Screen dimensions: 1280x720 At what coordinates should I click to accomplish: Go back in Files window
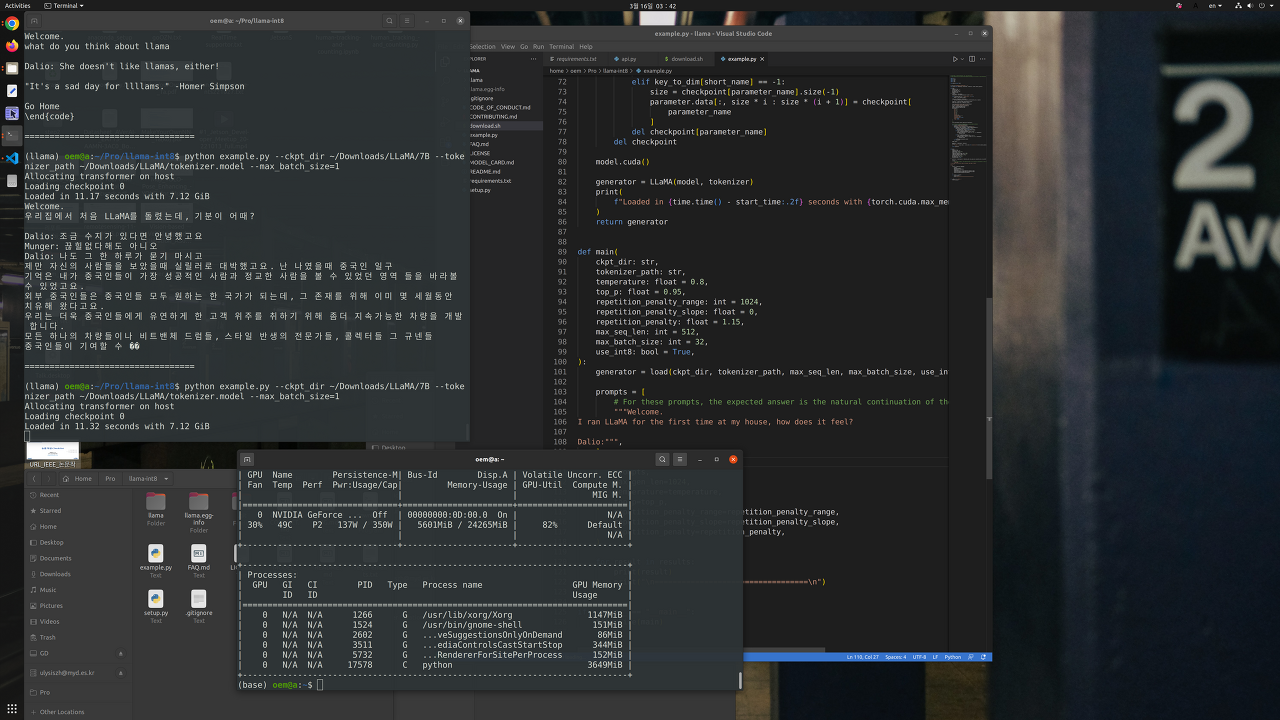[x=36, y=478]
